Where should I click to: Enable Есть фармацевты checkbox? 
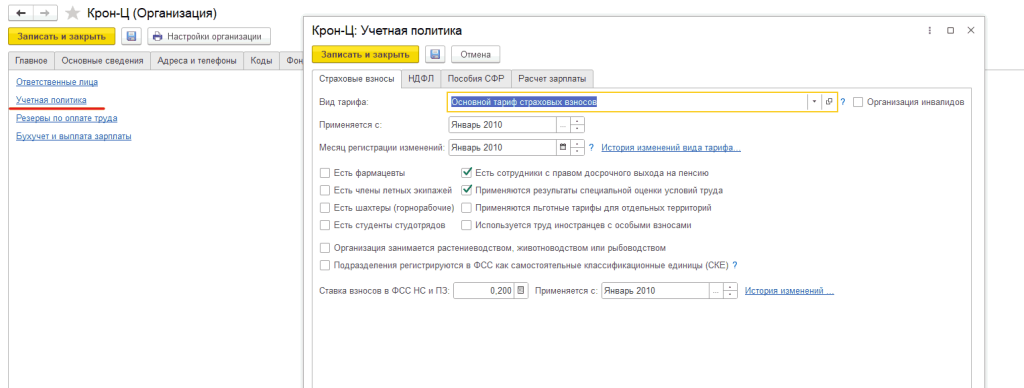(x=325, y=173)
